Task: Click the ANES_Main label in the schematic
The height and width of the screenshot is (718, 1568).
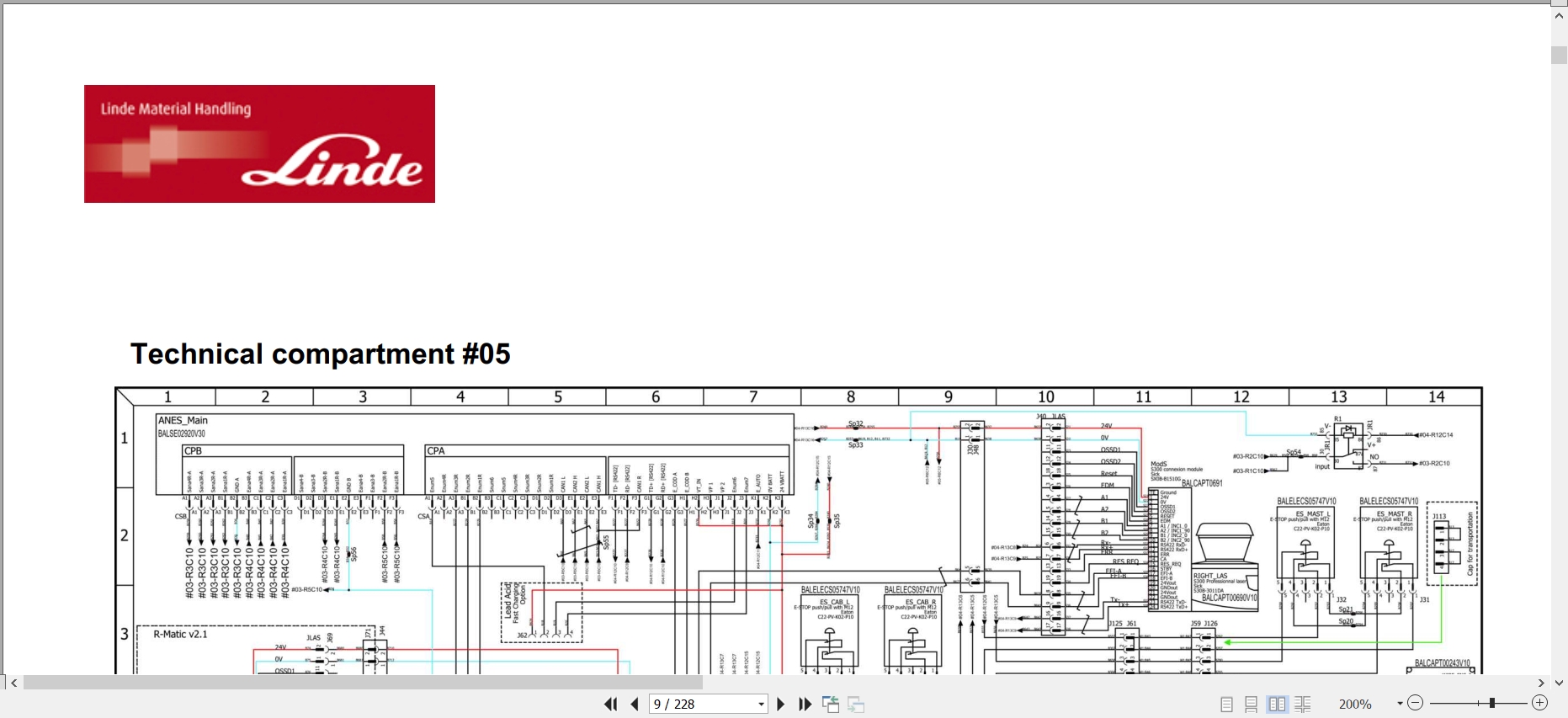Action: (183, 420)
